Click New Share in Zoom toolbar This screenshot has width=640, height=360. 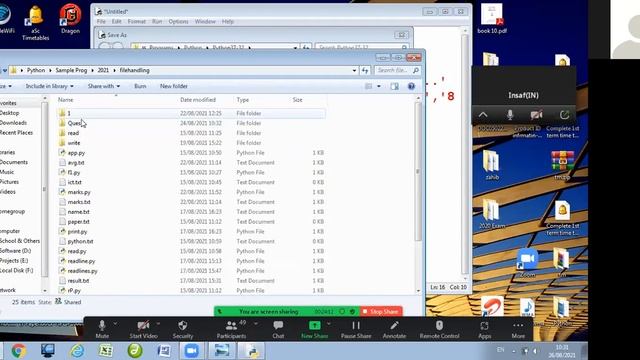click(314, 329)
